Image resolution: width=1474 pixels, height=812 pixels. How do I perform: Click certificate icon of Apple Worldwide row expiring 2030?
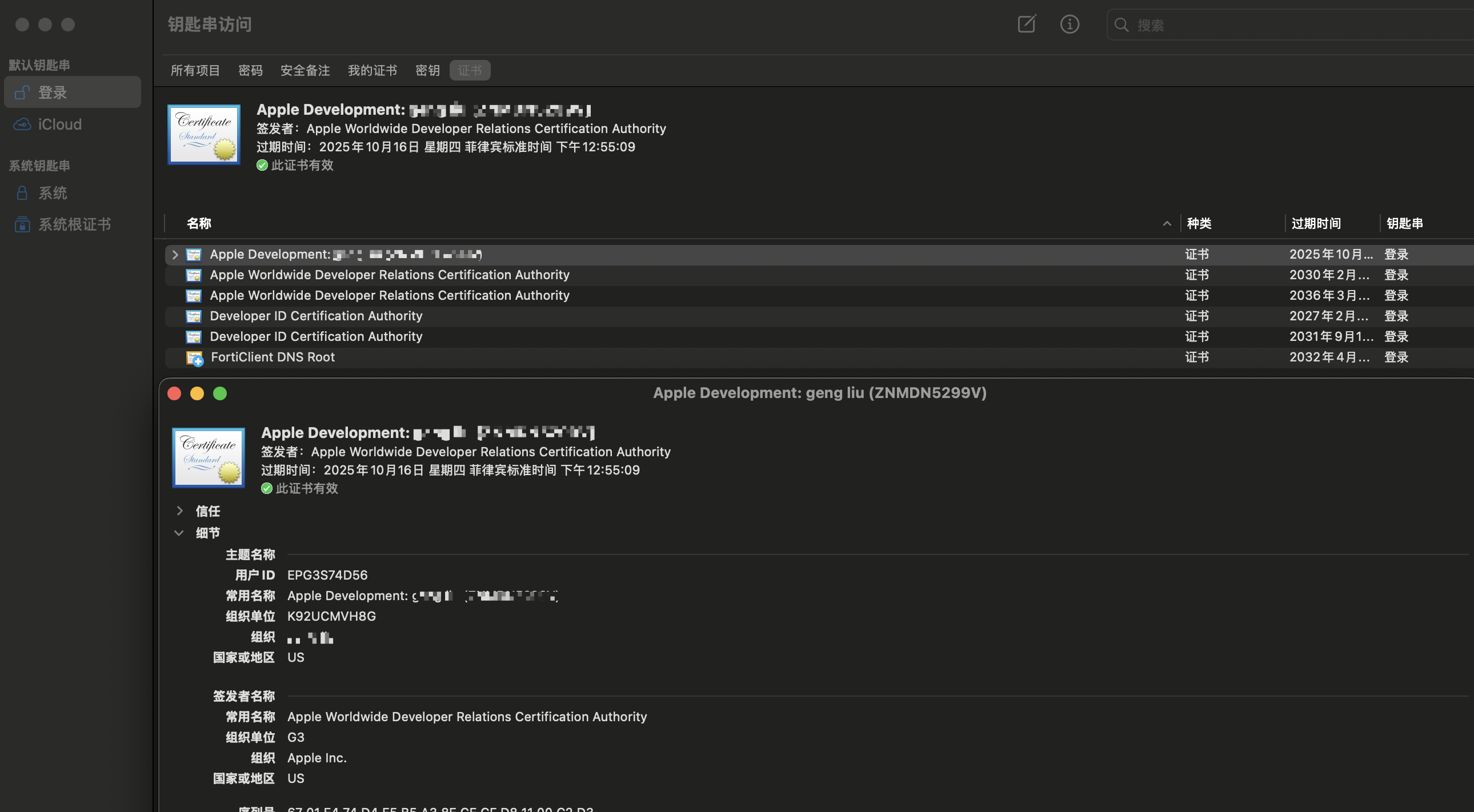click(x=194, y=275)
